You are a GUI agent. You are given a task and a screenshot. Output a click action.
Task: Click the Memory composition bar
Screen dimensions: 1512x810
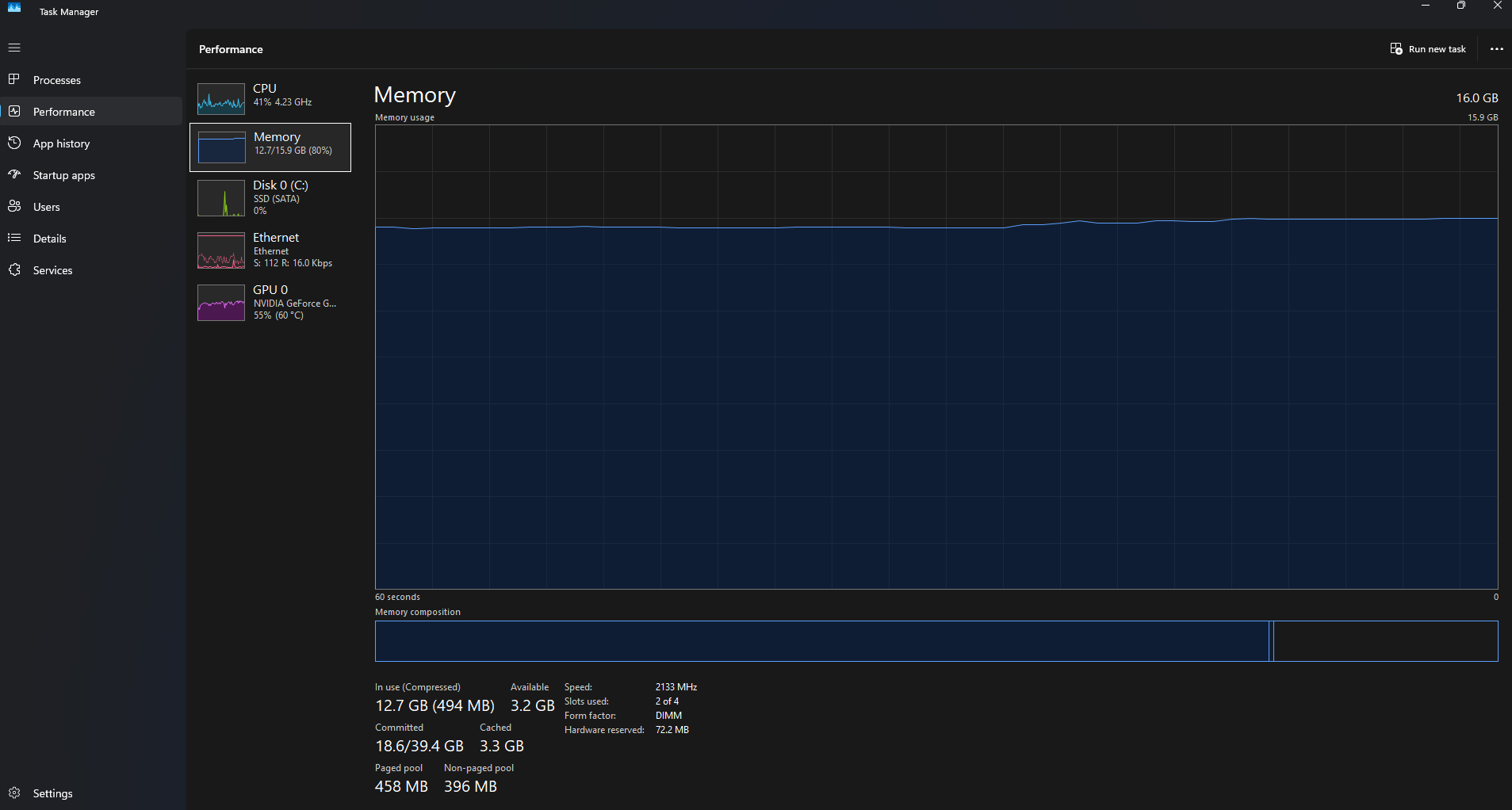[x=936, y=641]
